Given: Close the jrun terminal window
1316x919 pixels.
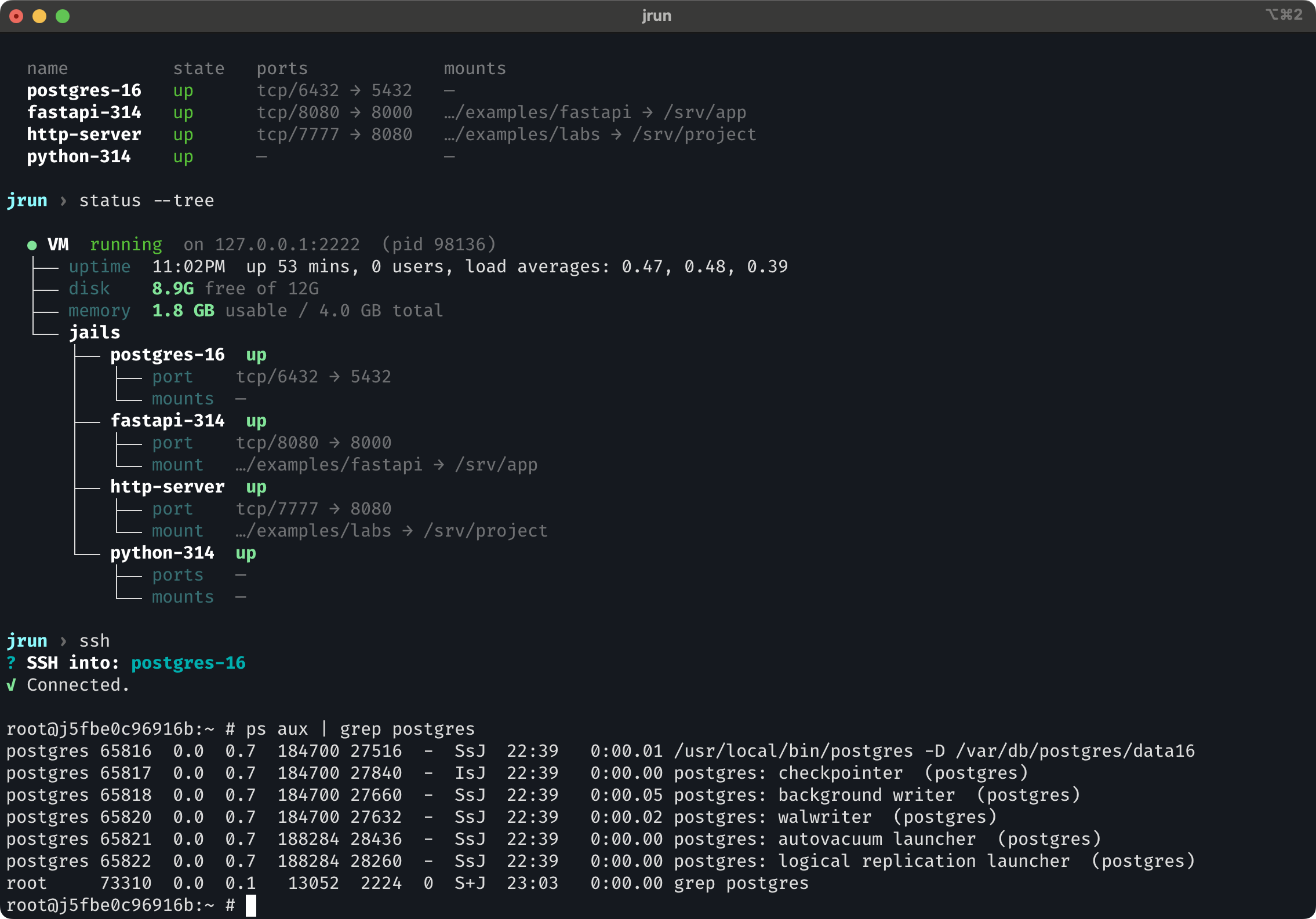Looking at the screenshot, I should click(x=16, y=16).
